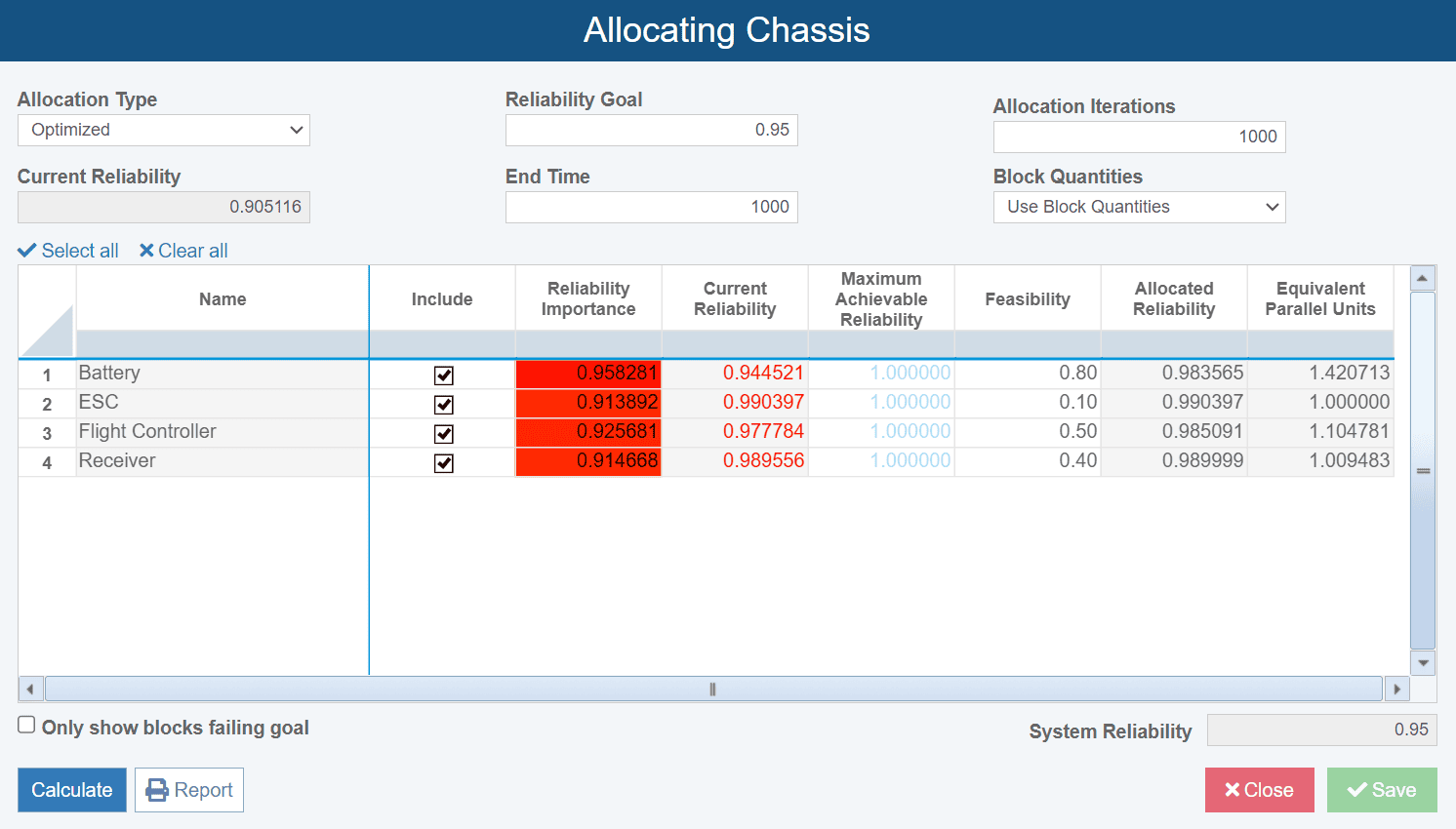Sort by the Reliability Importance column header
Screen dimensions: 1456x829
588,298
